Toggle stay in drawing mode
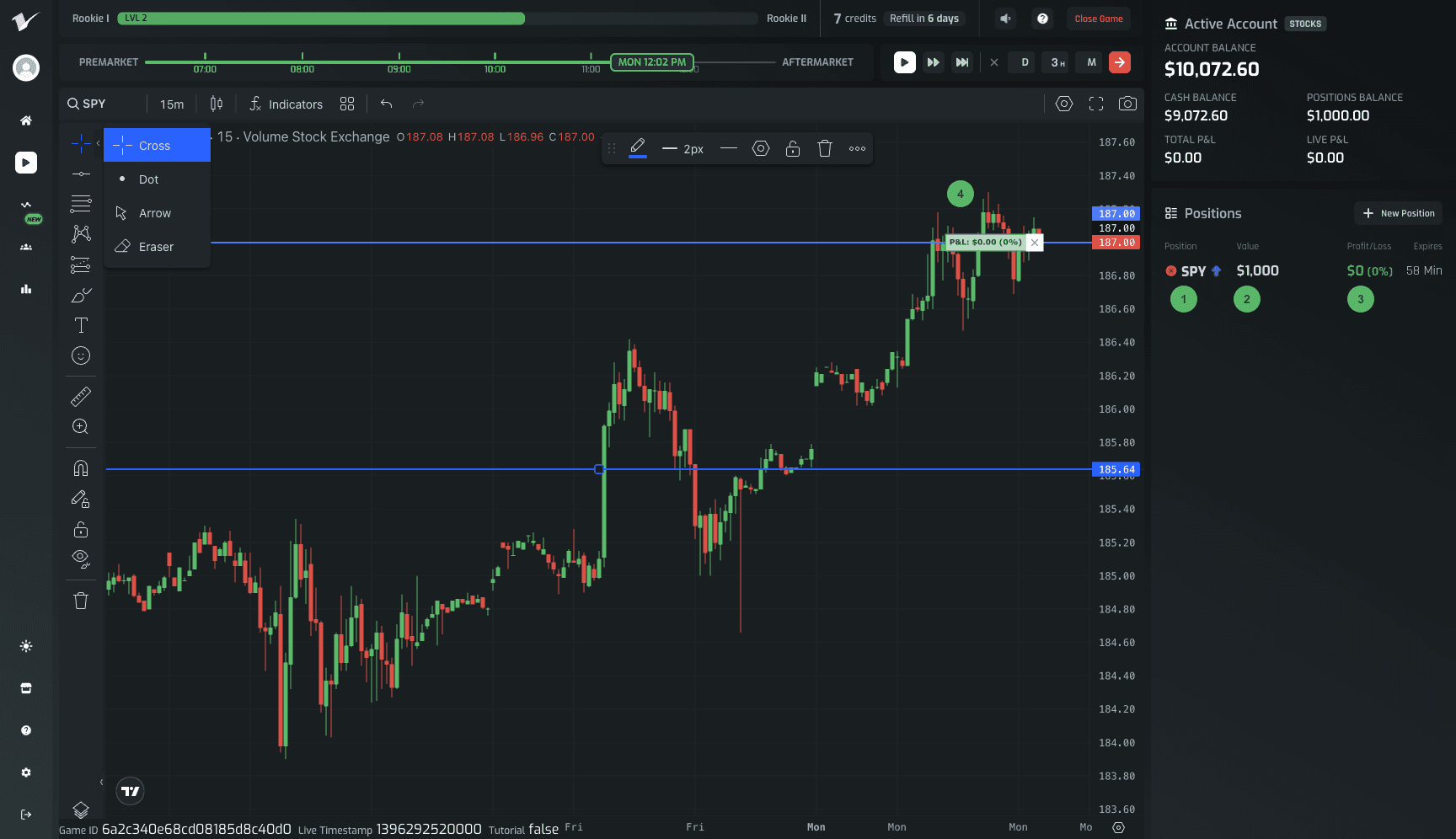This screenshot has height=839, width=1456. [x=81, y=499]
